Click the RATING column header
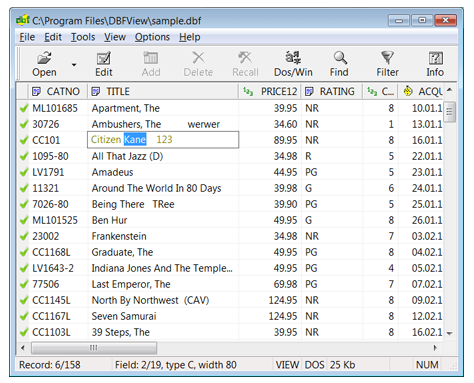The height and width of the screenshot is (383, 474). [332, 91]
